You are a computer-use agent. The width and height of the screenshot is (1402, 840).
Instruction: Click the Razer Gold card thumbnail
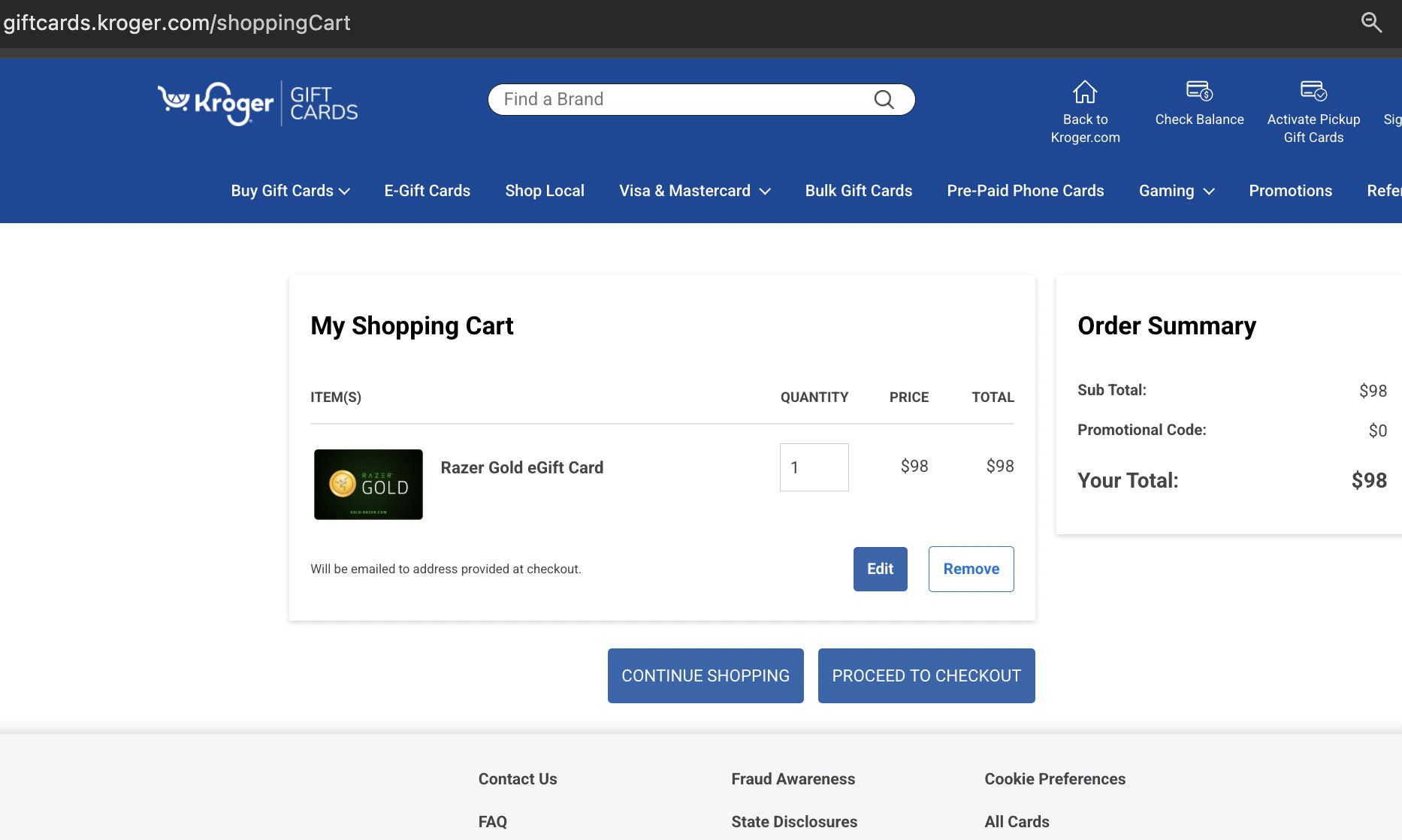tap(368, 485)
